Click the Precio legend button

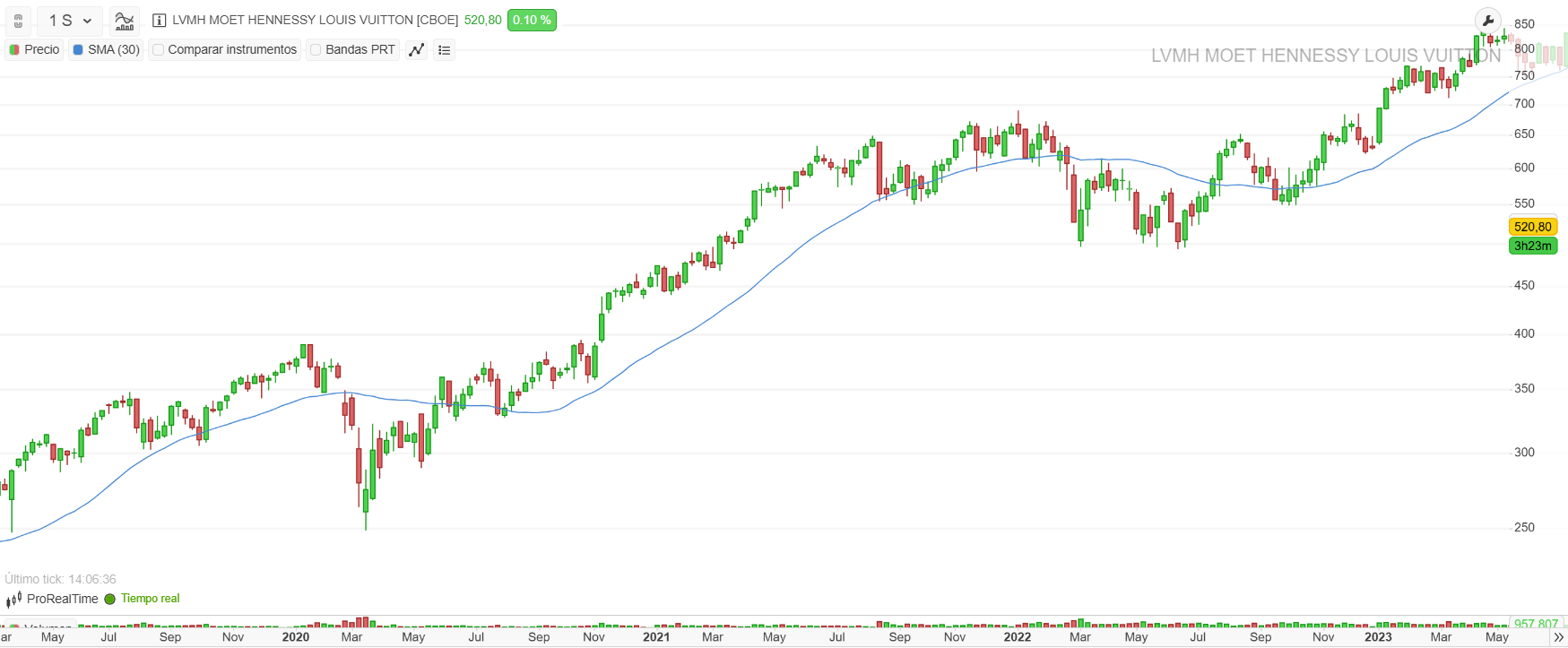pos(35,49)
